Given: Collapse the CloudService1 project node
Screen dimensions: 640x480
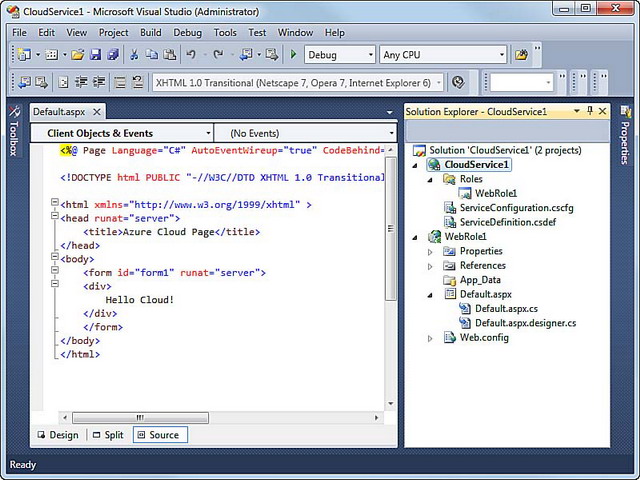Looking at the screenshot, I should 415,165.
